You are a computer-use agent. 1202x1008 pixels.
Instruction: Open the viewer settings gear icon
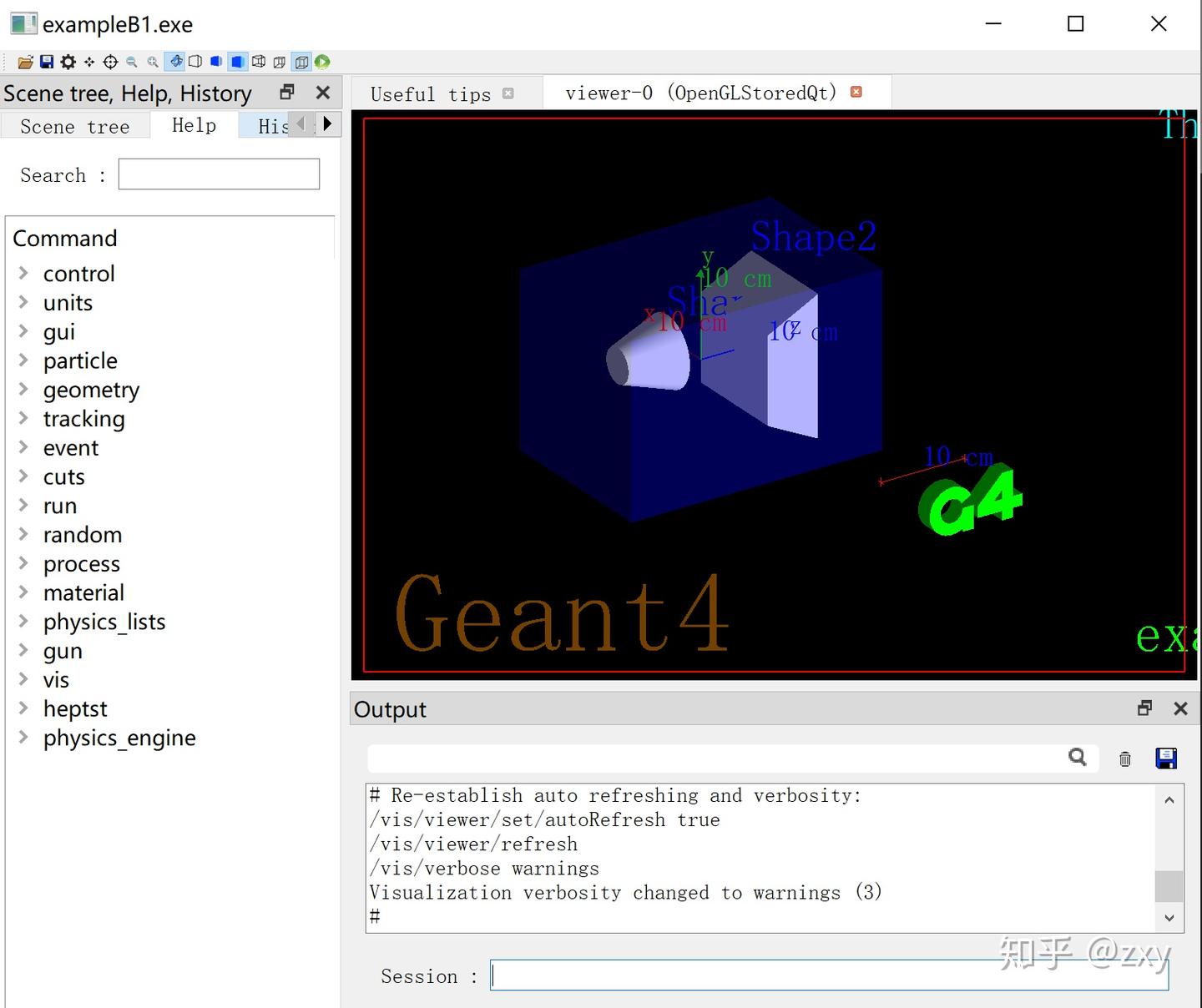click(68, 61)
